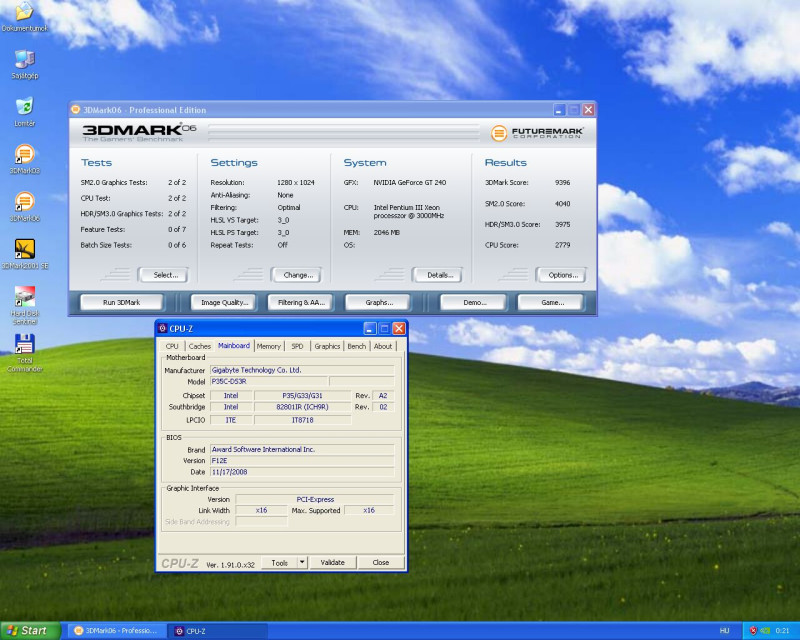Click Run 3DMark button

[x=121, y=302]
